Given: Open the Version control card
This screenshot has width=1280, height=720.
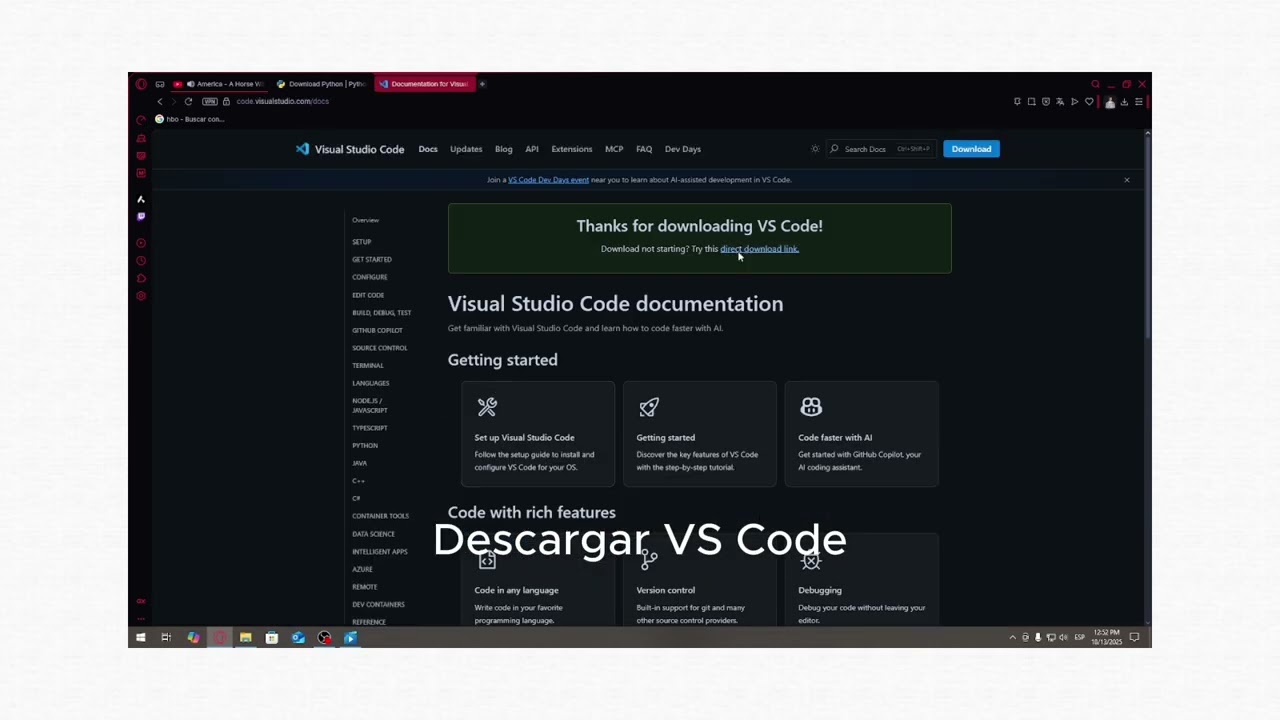Looking at the screenshot, I should pos(700,582).
